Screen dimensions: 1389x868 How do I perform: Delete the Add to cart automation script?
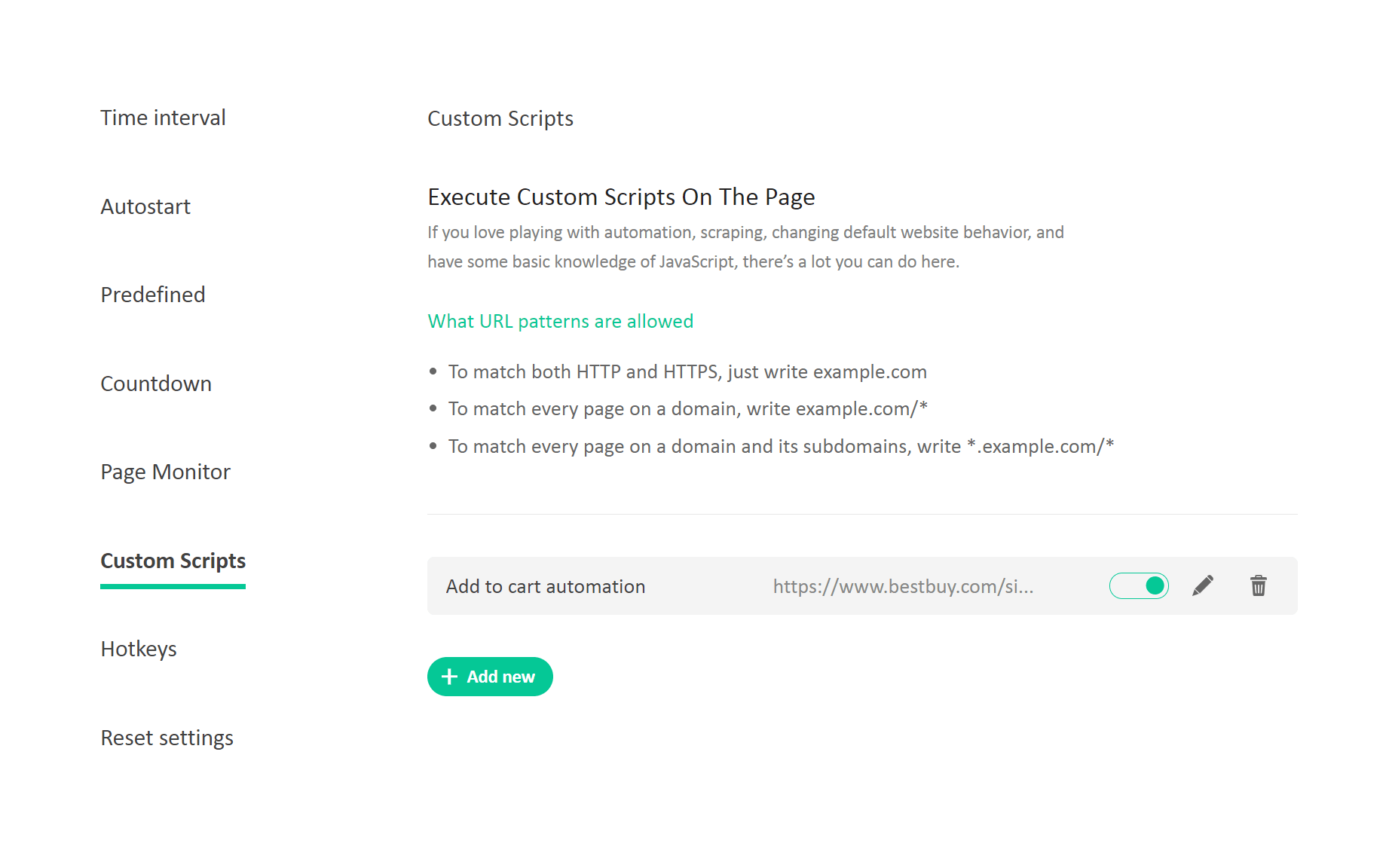coord(1259,585)
